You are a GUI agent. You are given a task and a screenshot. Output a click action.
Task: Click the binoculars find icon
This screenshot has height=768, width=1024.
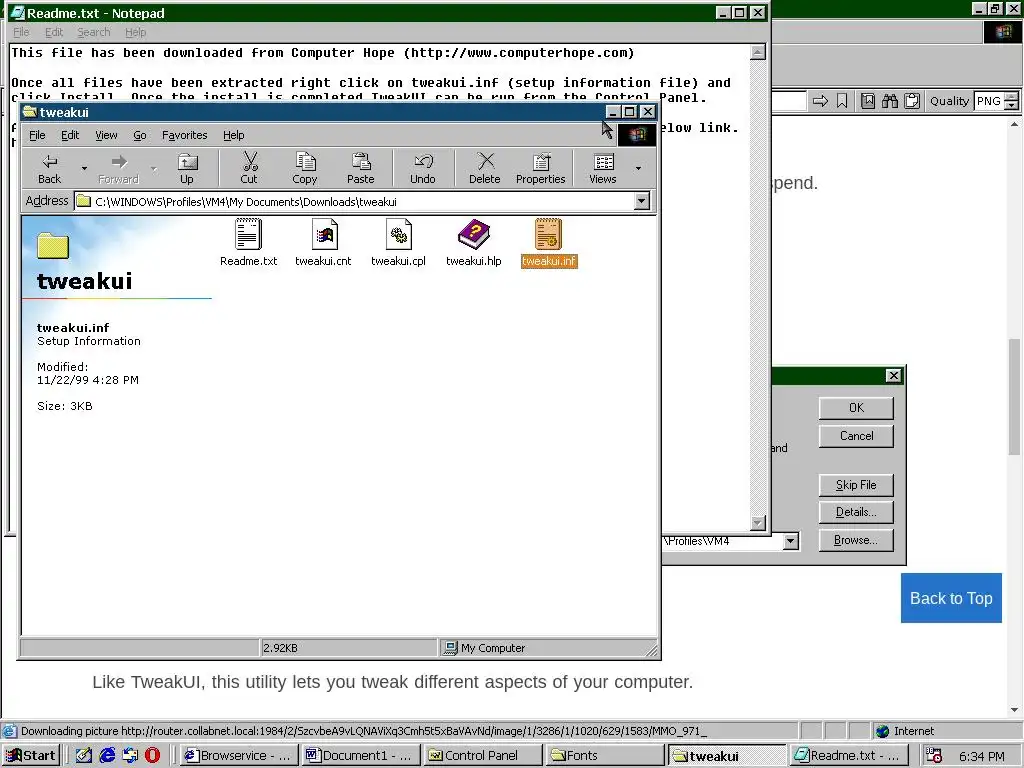pos(889,101)
